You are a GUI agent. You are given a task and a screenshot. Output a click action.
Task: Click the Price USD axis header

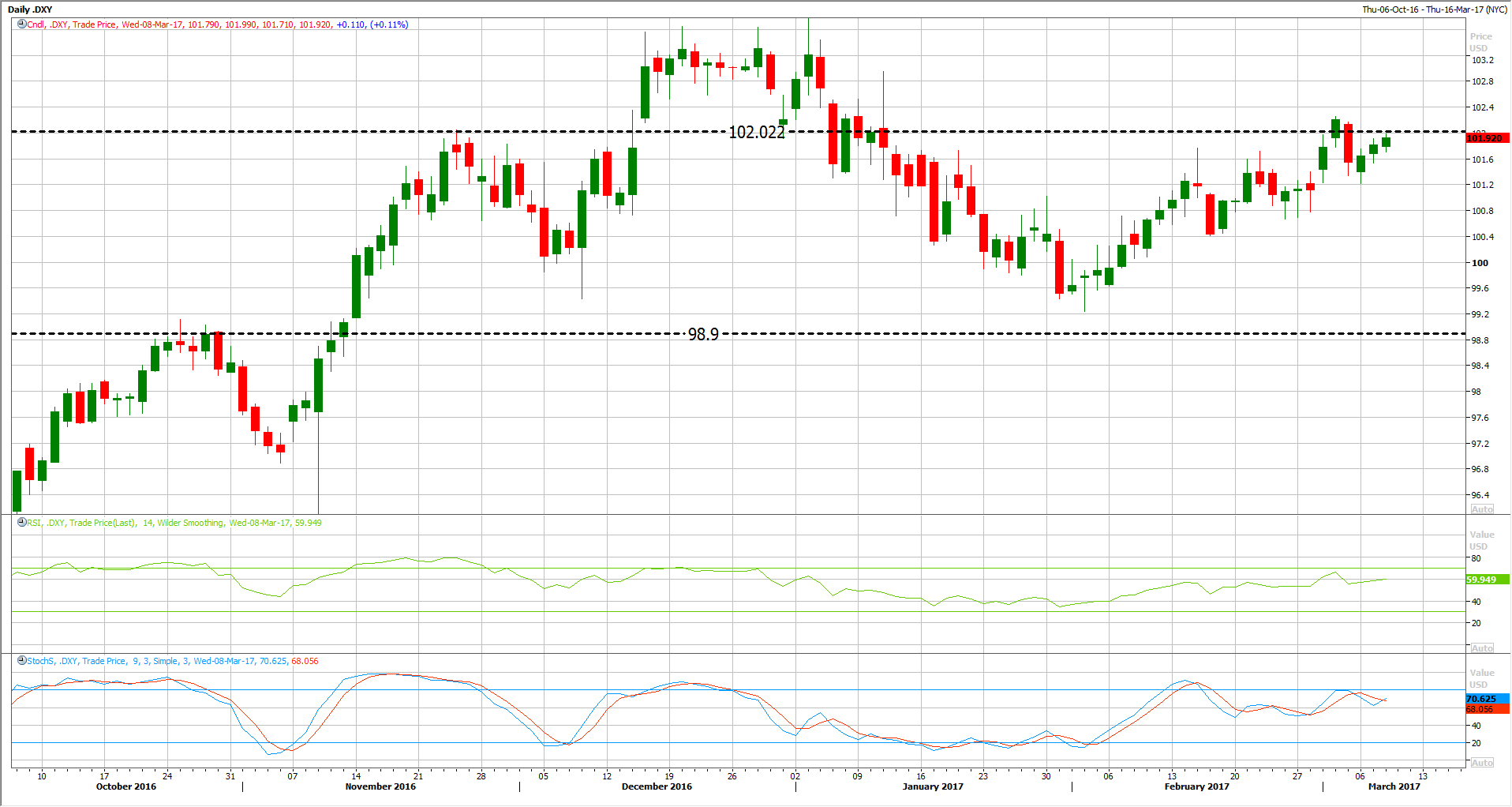[x=1480, y=42]
